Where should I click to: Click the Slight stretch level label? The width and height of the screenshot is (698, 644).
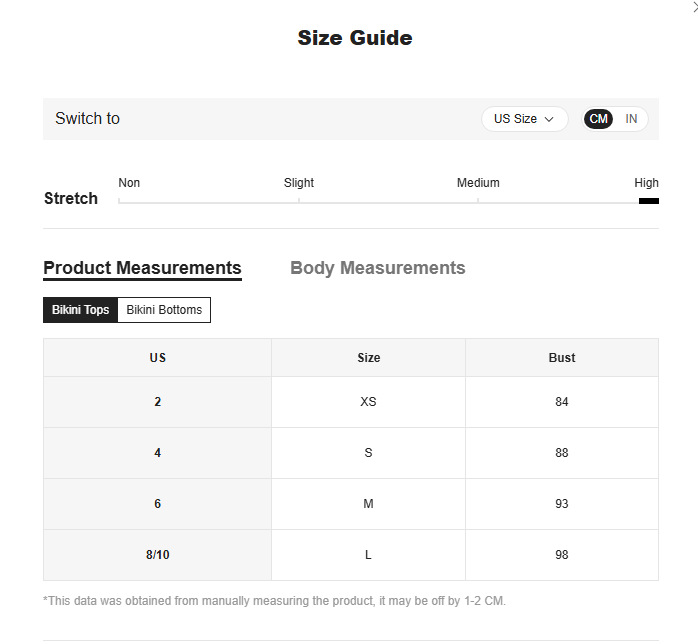(299, 183)
